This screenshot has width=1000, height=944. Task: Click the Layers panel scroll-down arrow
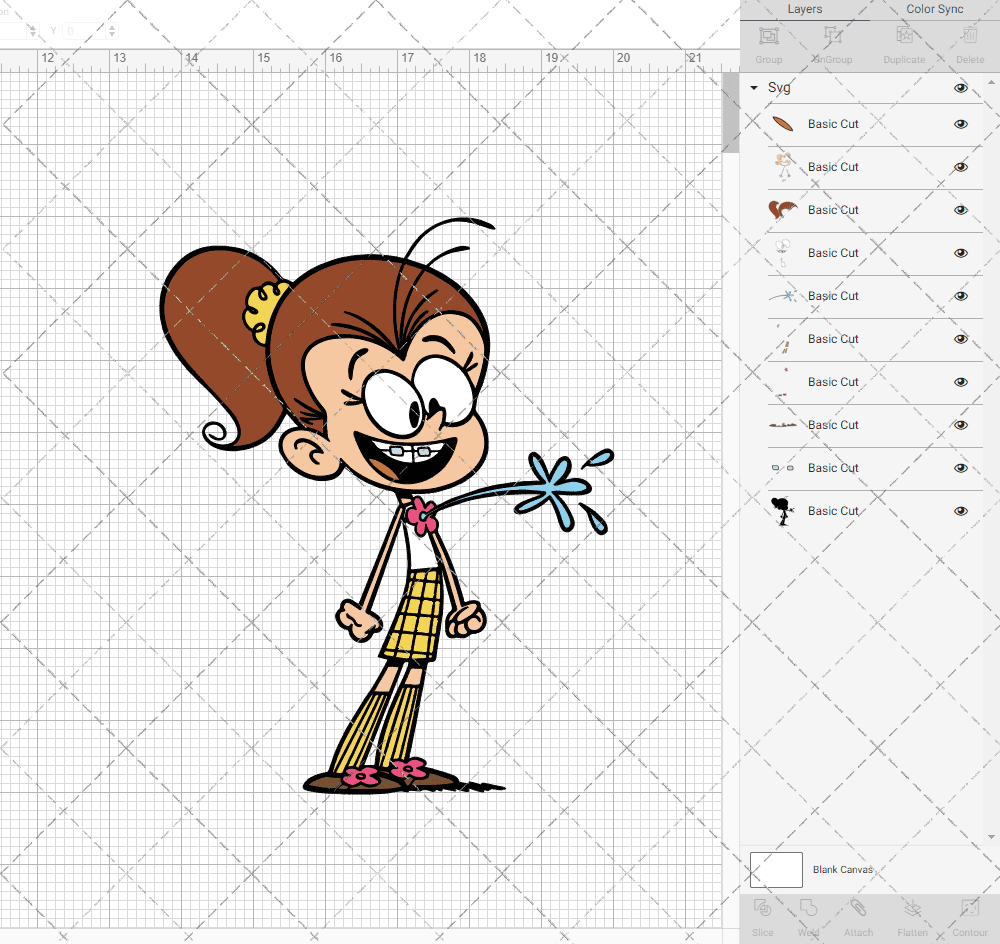(x=991, y=837)
